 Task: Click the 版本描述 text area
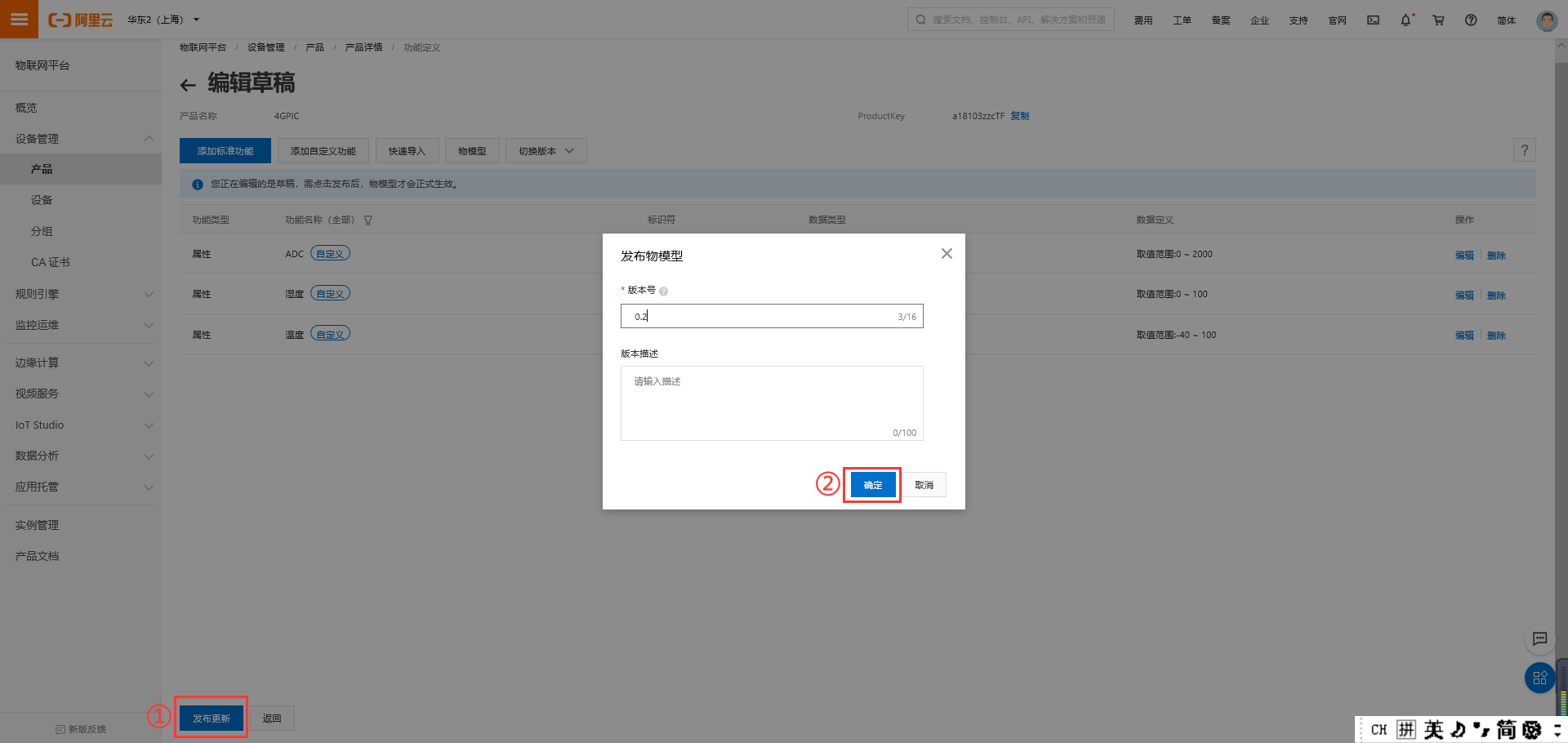[x=772, y=403]
